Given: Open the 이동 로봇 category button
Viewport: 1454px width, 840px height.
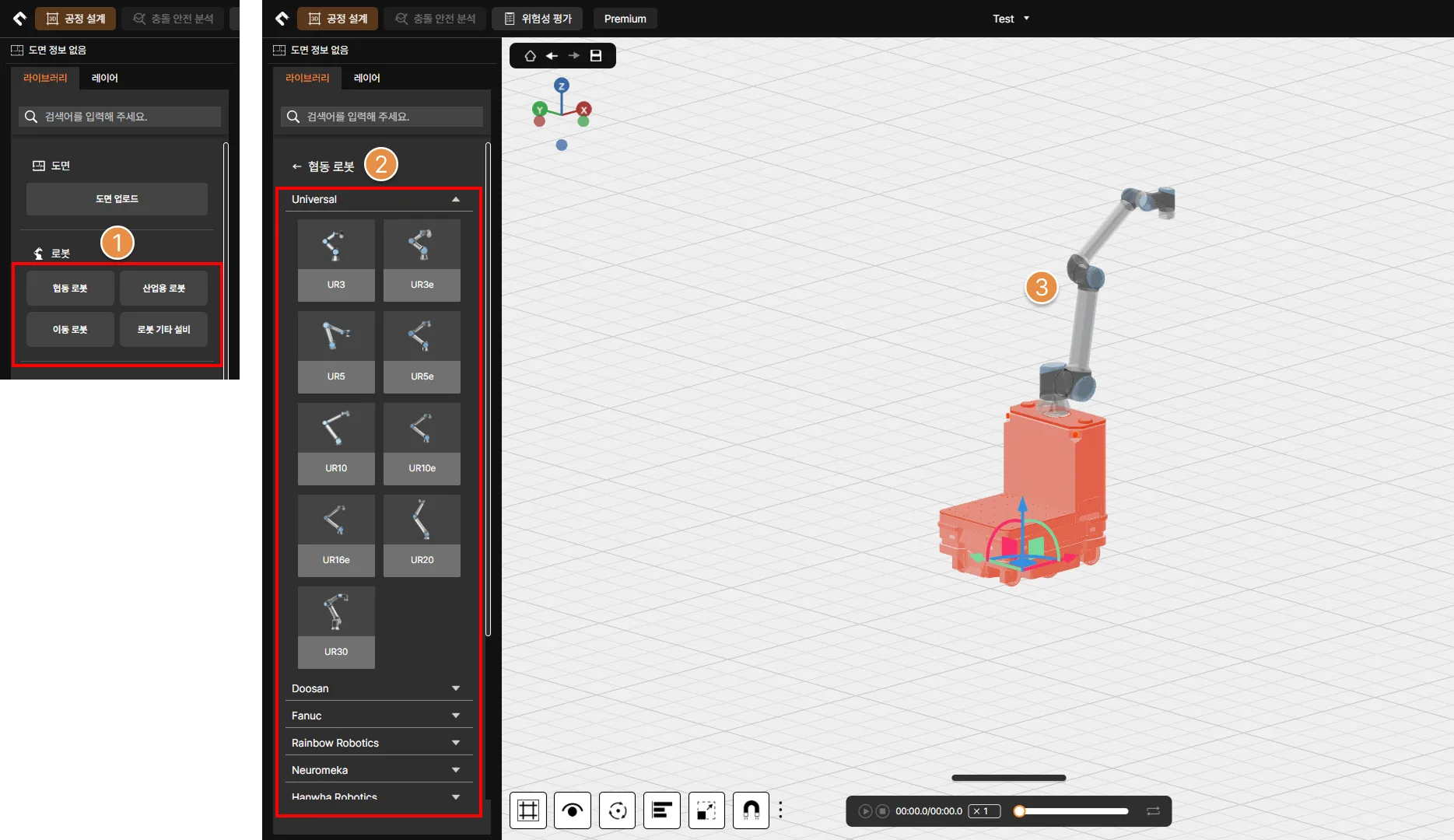Looking at the screenshot, I should point(70,330).
